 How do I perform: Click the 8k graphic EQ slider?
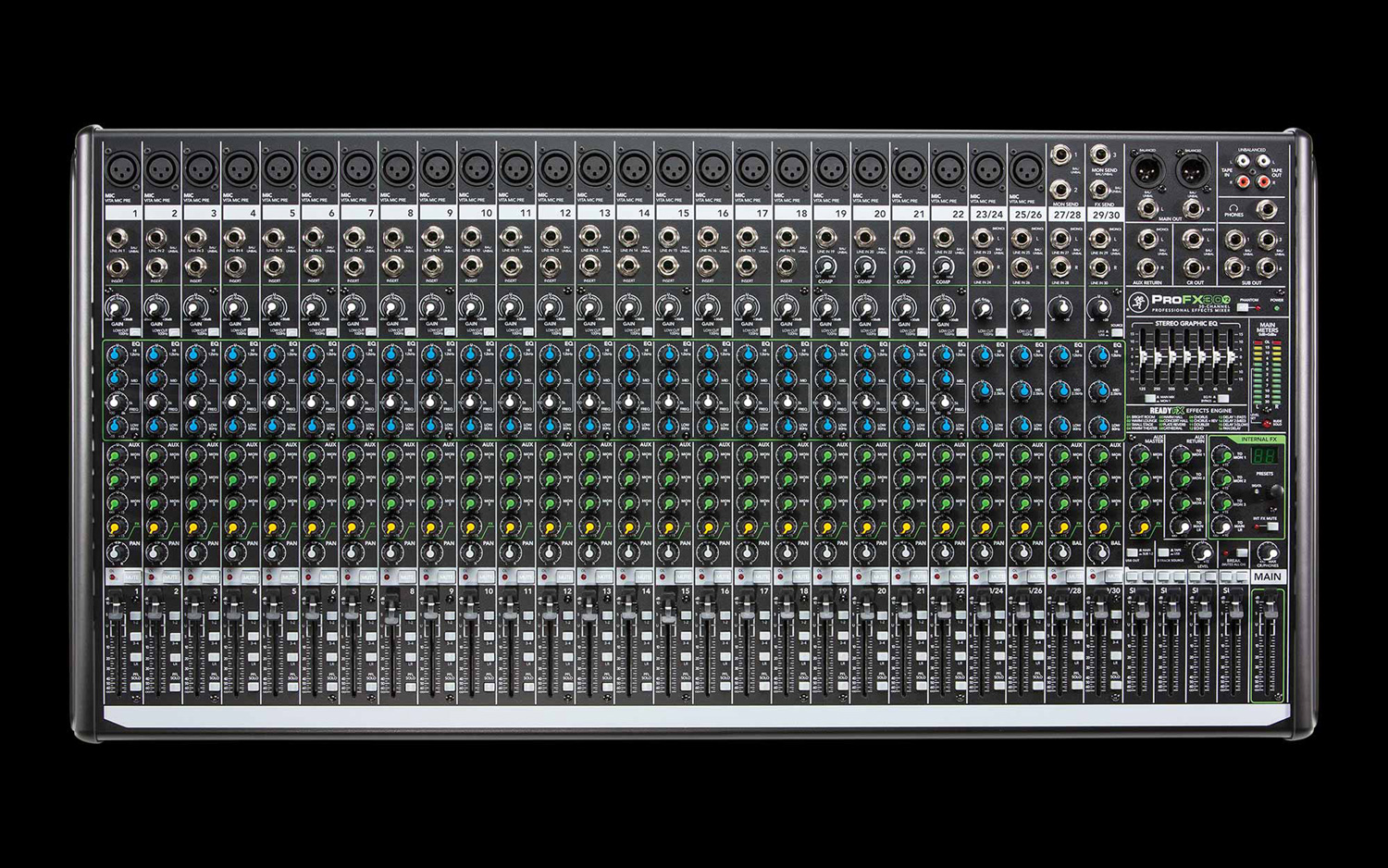[x=1231, y=356]
